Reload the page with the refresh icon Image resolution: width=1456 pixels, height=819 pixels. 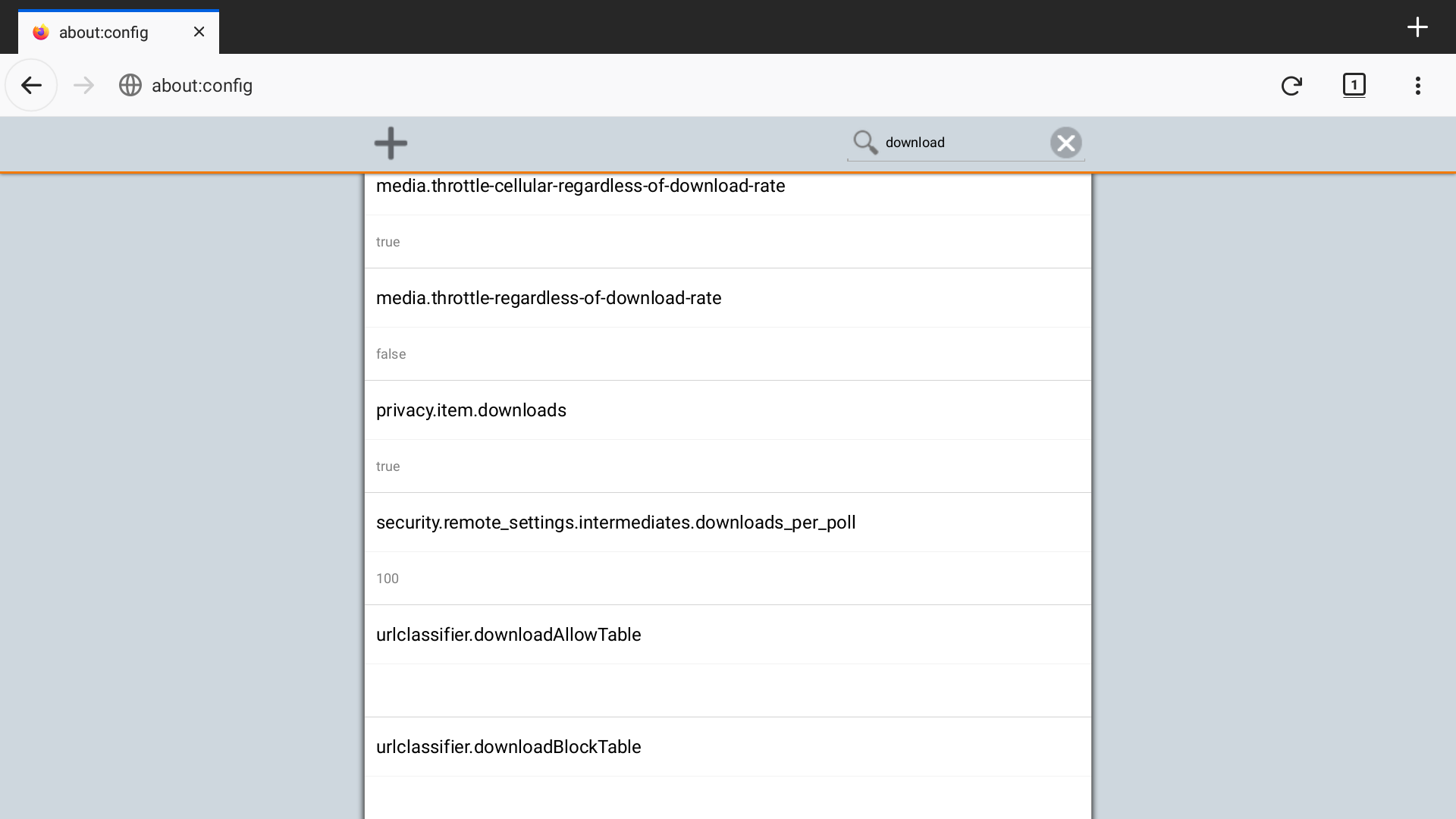(1291, 85)
